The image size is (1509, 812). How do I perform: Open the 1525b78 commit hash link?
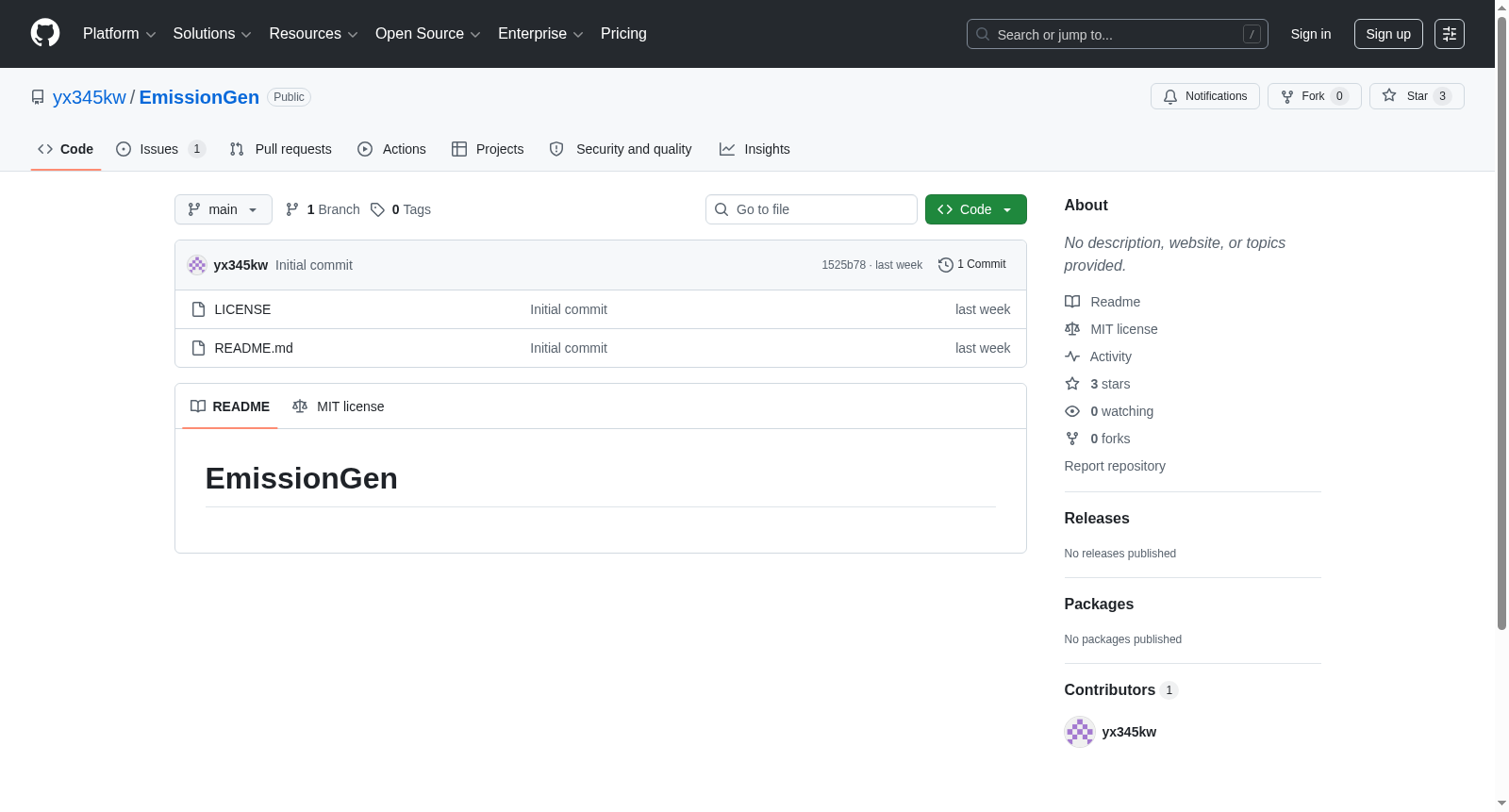(x=843, y=265)
